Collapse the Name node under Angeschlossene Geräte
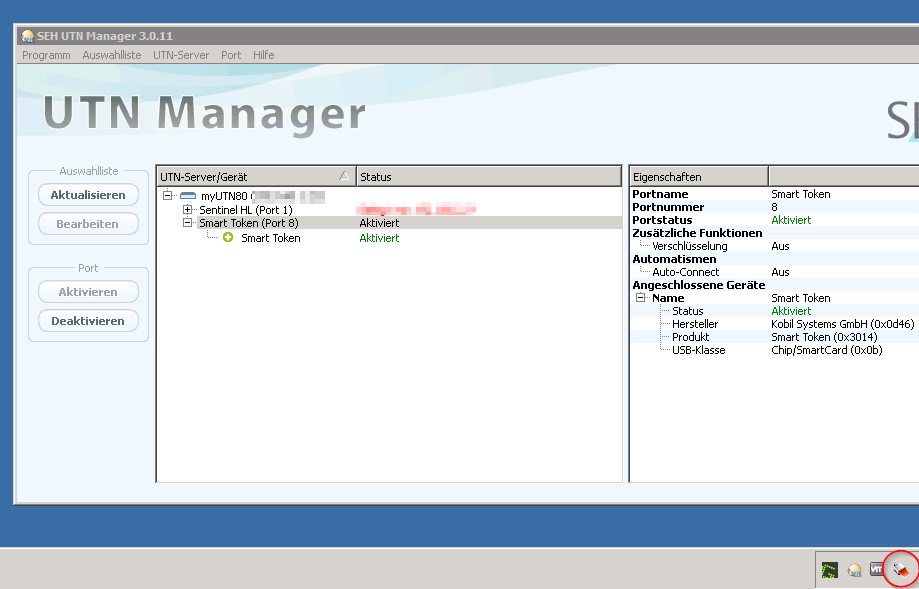The height and width of the screenshot is (589, 919). point(641,298)
